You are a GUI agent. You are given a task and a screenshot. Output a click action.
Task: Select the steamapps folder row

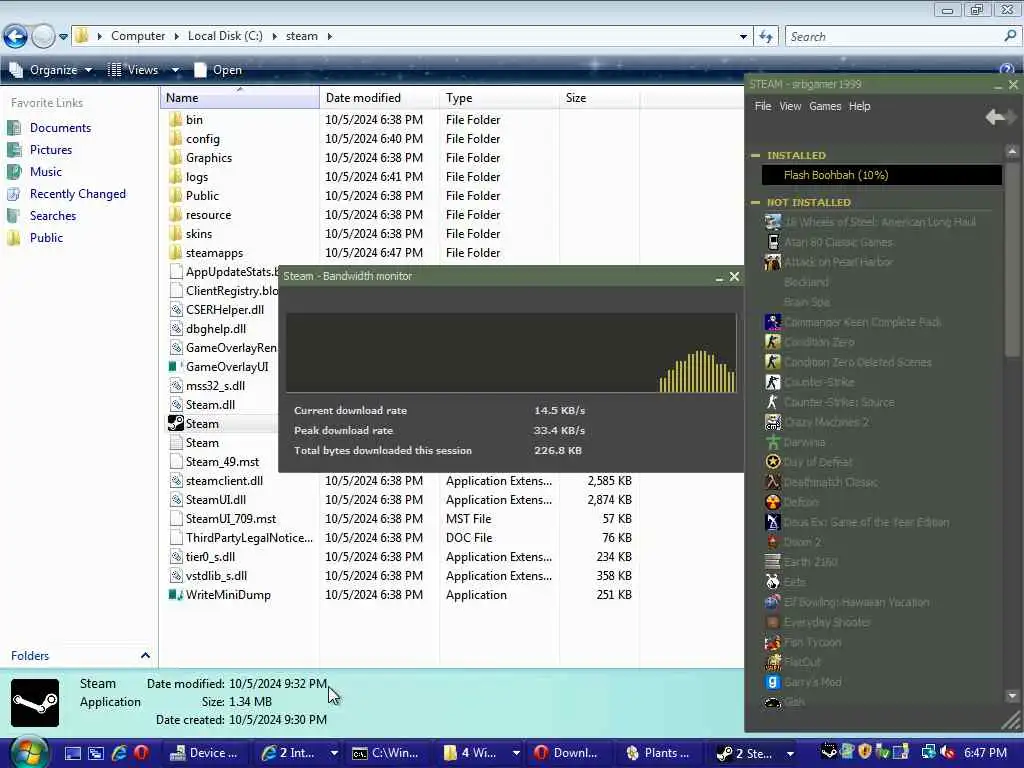click(398, 253)
